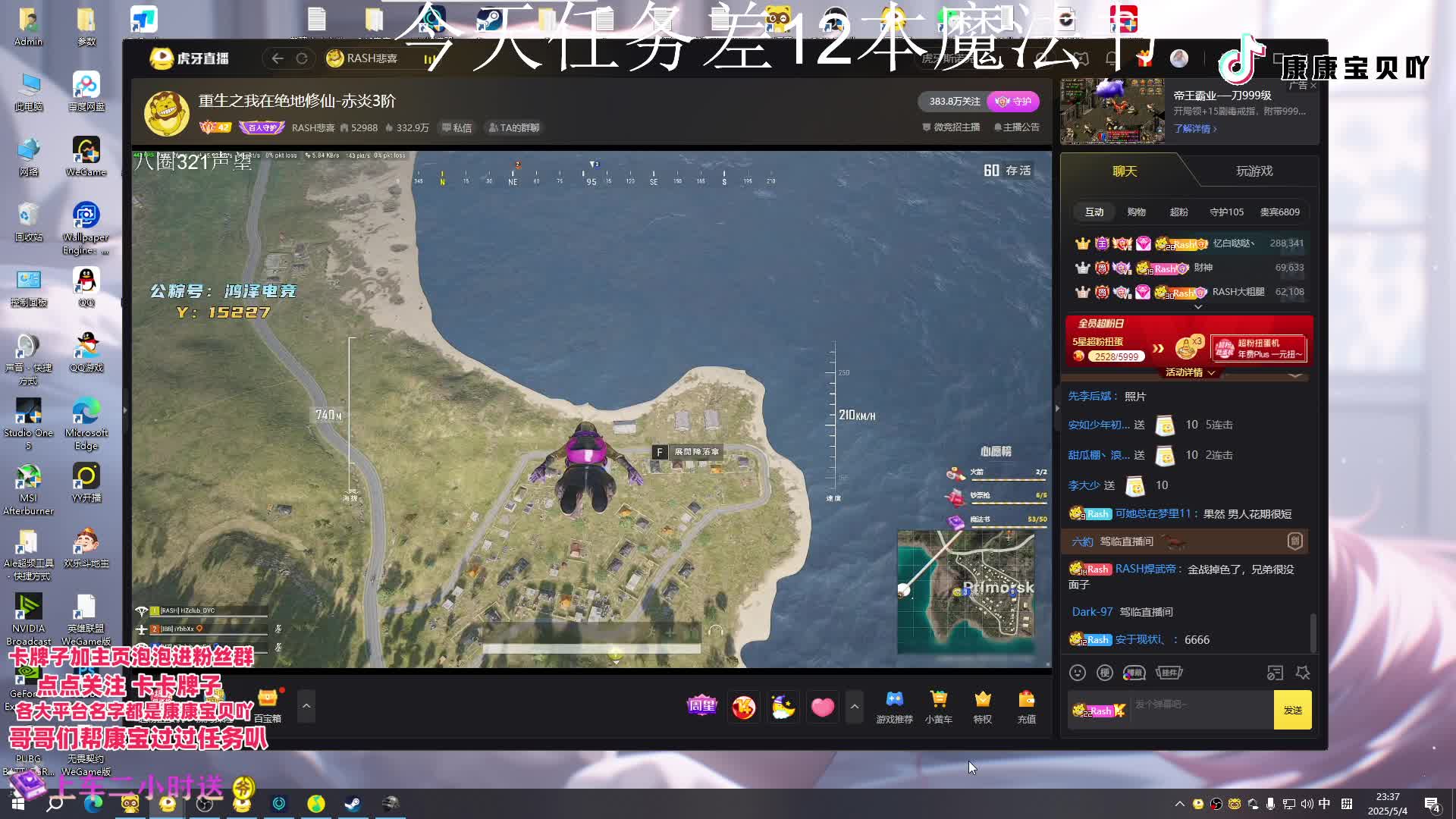This screenshot has width=1456, height=819.
Task: Collapse the chat side panel arrow
Action: (1058, 408)
